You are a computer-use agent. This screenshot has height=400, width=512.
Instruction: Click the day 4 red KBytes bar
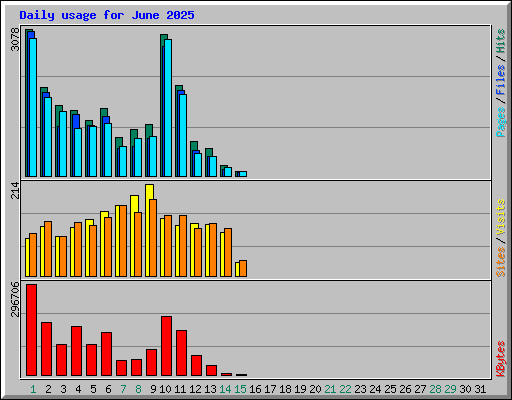pos(76,351)
